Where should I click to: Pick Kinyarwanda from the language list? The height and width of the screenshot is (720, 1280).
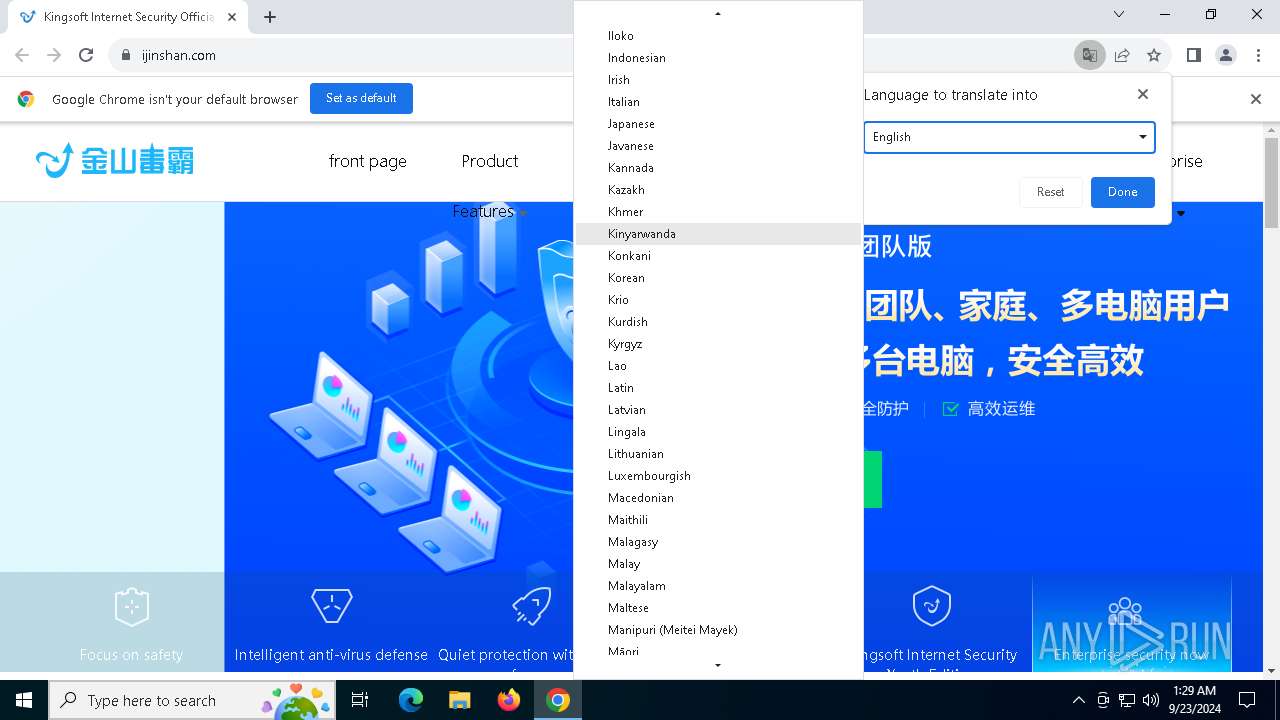coord(718,234)
